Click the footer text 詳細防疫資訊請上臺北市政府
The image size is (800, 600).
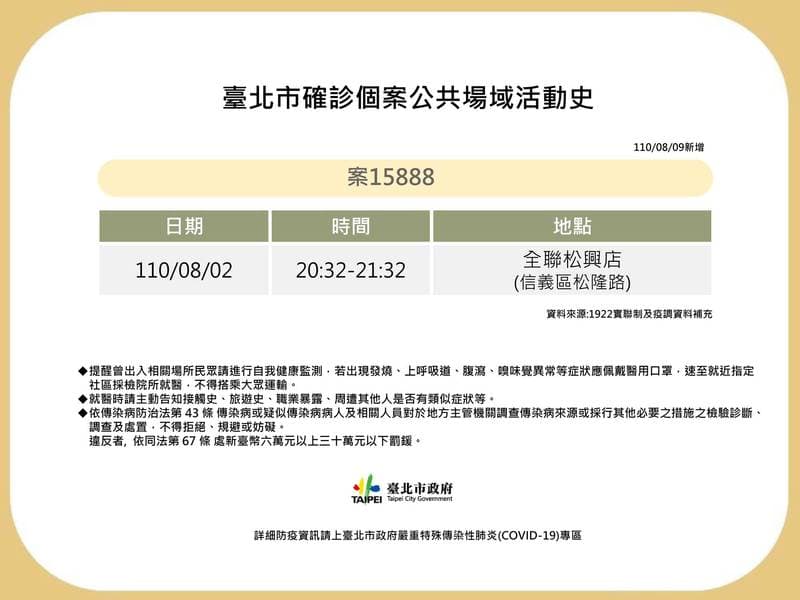418,535
